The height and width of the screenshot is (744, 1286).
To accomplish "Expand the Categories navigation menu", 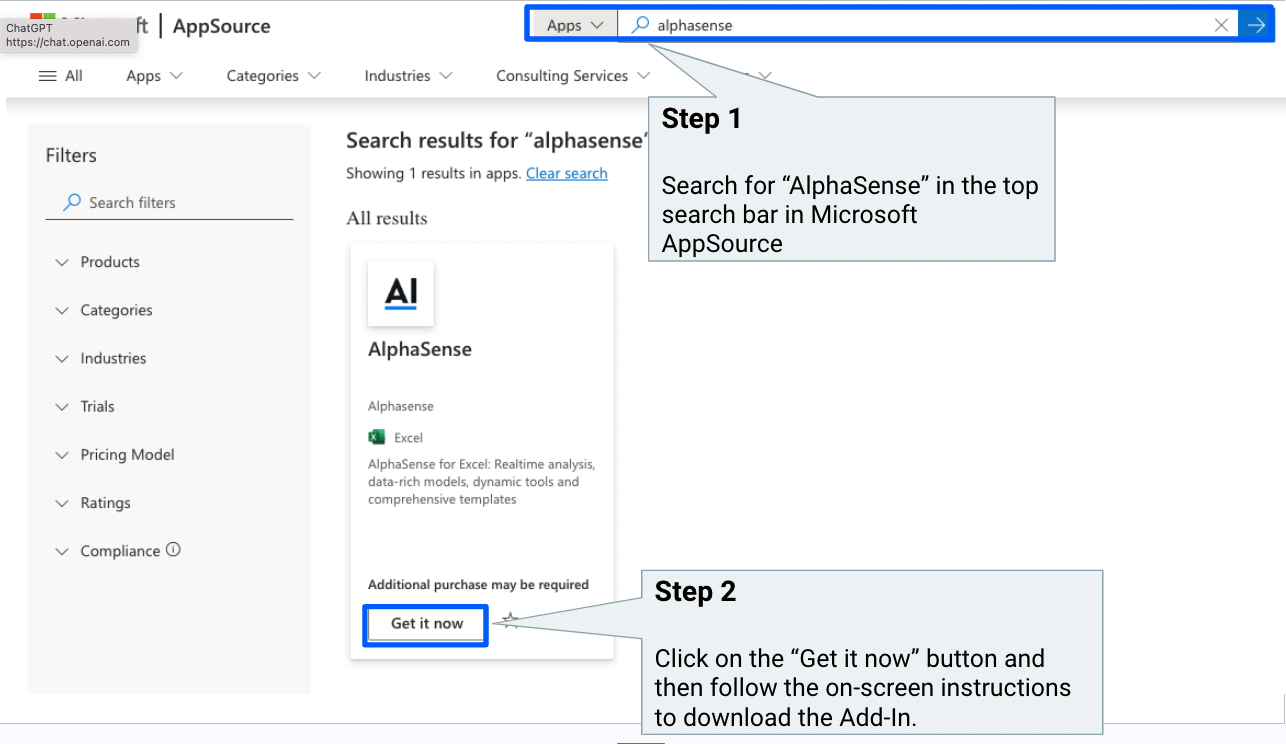I will (273, 76).
